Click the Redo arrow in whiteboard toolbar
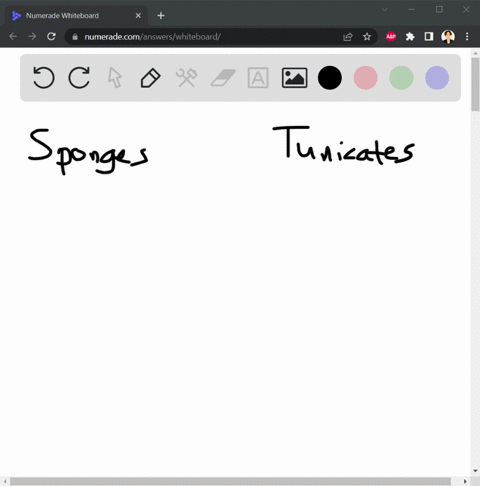 79,78
